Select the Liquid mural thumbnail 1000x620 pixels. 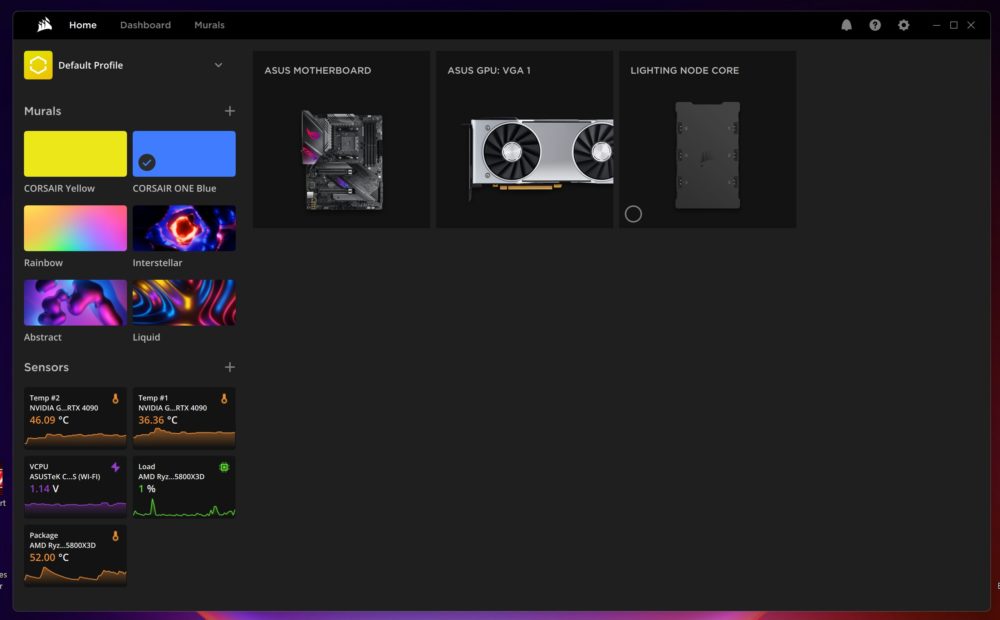tap(184, 303)
